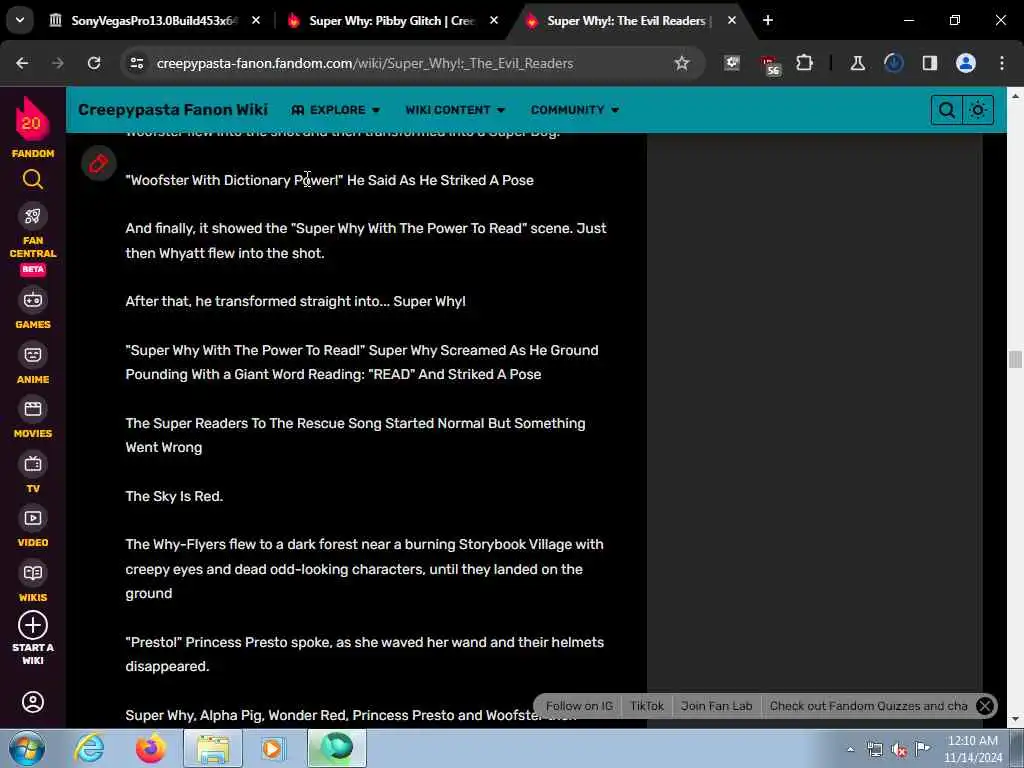Image resolution: width=1024 pixels, height=768 pixels.
Task: Open the browser side panel icon
Action: point(929,63)
